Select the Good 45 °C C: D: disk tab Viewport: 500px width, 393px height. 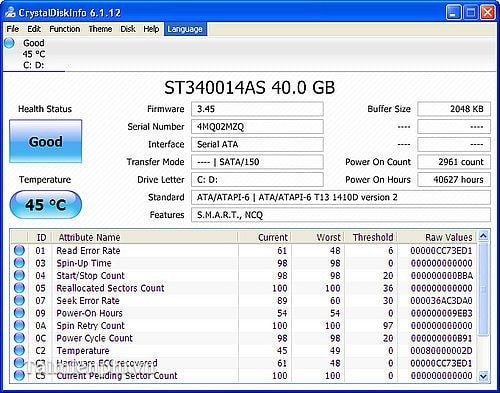point(34,54)
